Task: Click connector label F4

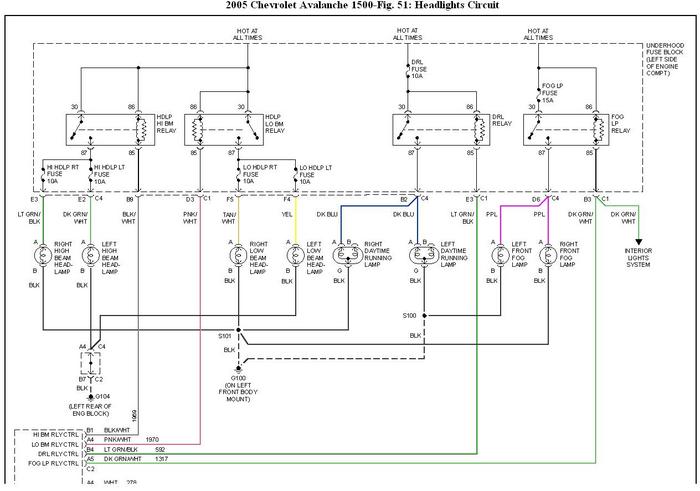Action: point(287,199)
